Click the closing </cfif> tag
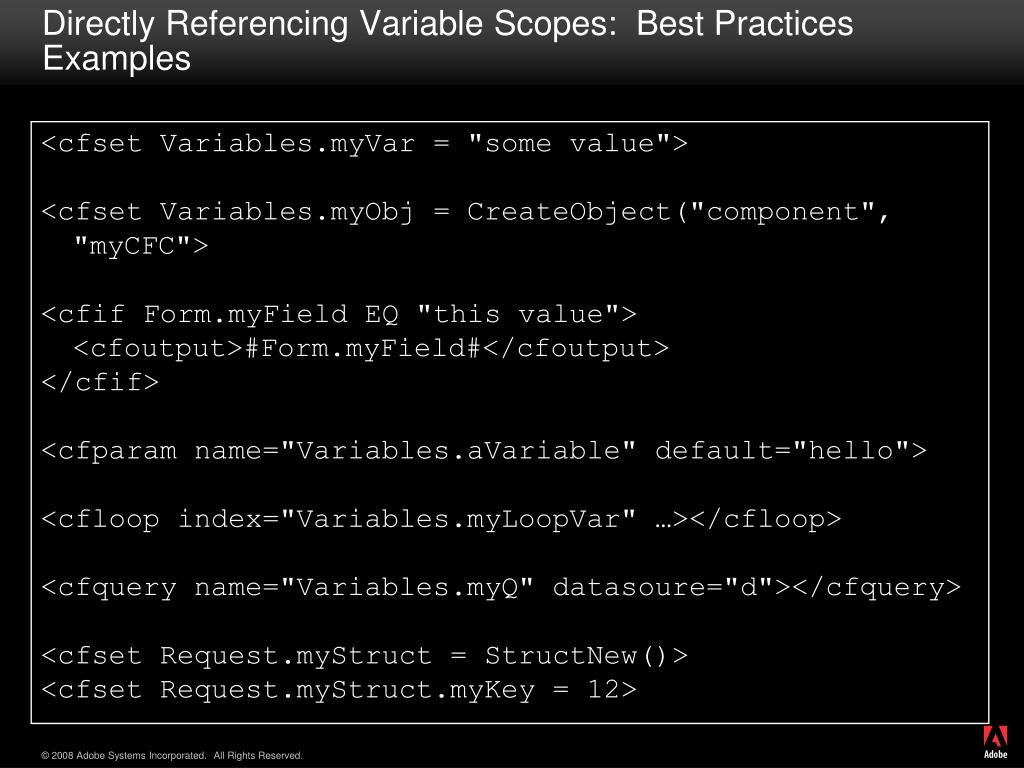Image resolution: width=1024 pixels, height=768 pixels. [x=100, y=383]
